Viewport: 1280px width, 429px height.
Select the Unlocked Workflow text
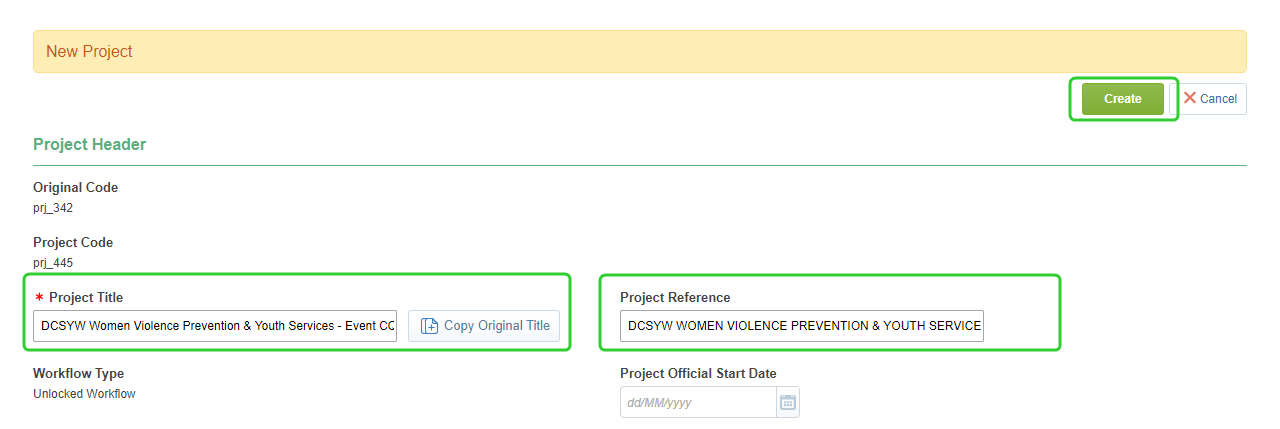84,394
